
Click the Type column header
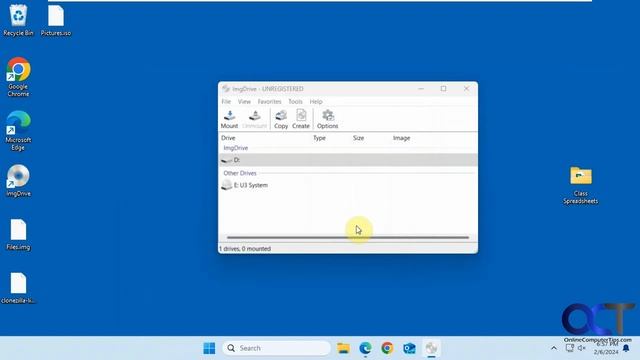[x=319, y=138]
